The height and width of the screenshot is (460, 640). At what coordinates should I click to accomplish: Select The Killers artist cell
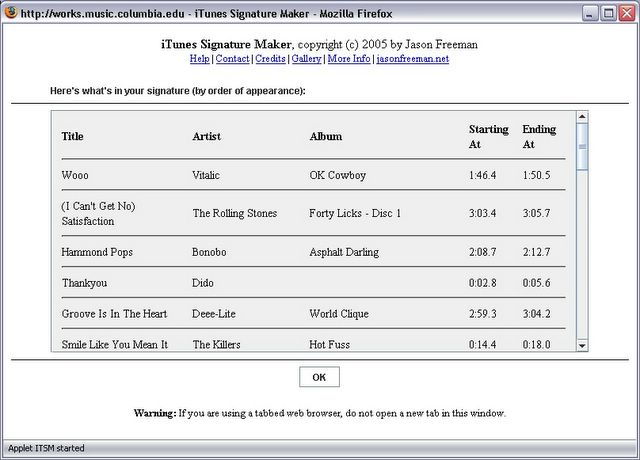coord(216,344)
